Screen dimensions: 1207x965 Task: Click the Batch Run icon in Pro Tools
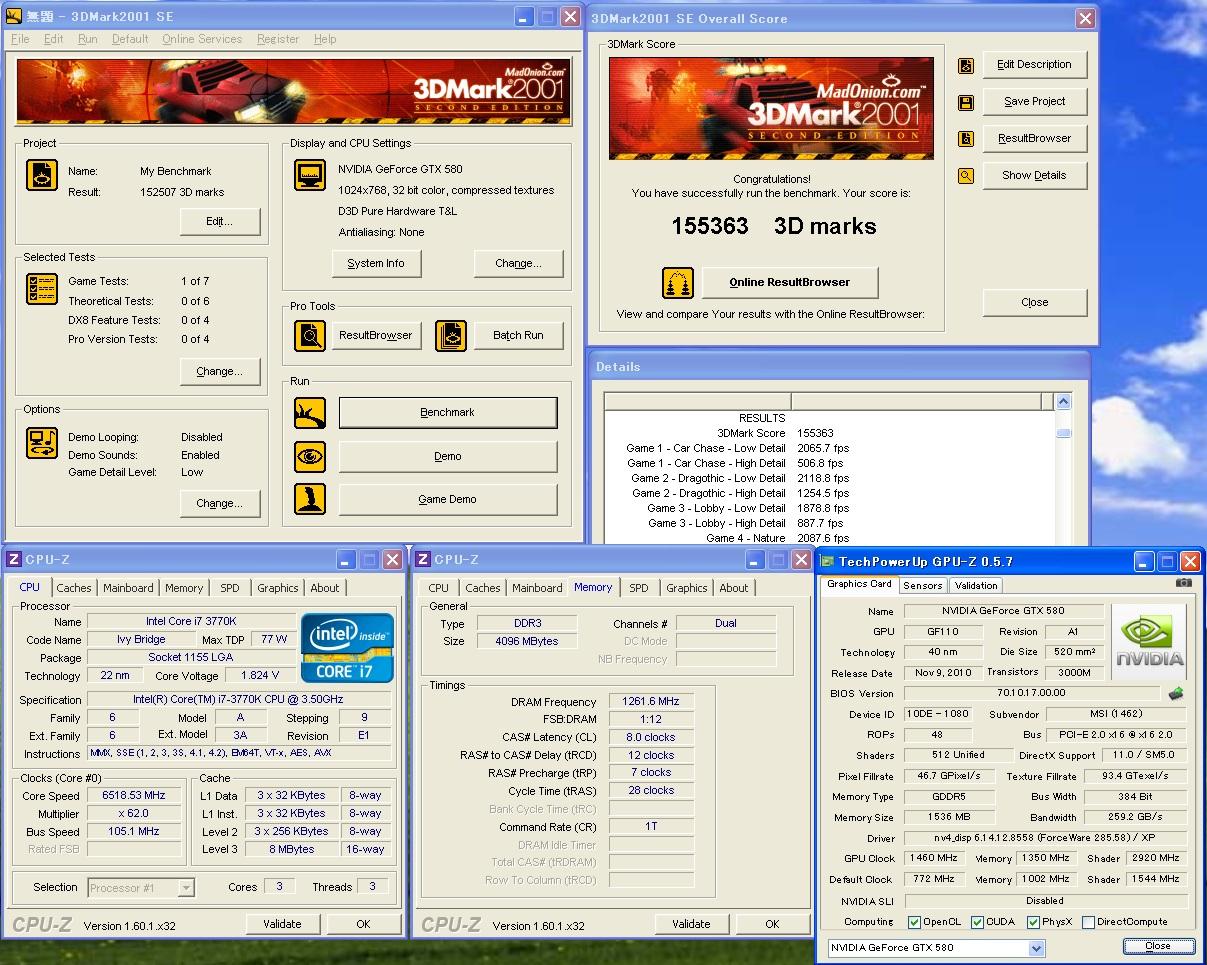click(451, 336)
